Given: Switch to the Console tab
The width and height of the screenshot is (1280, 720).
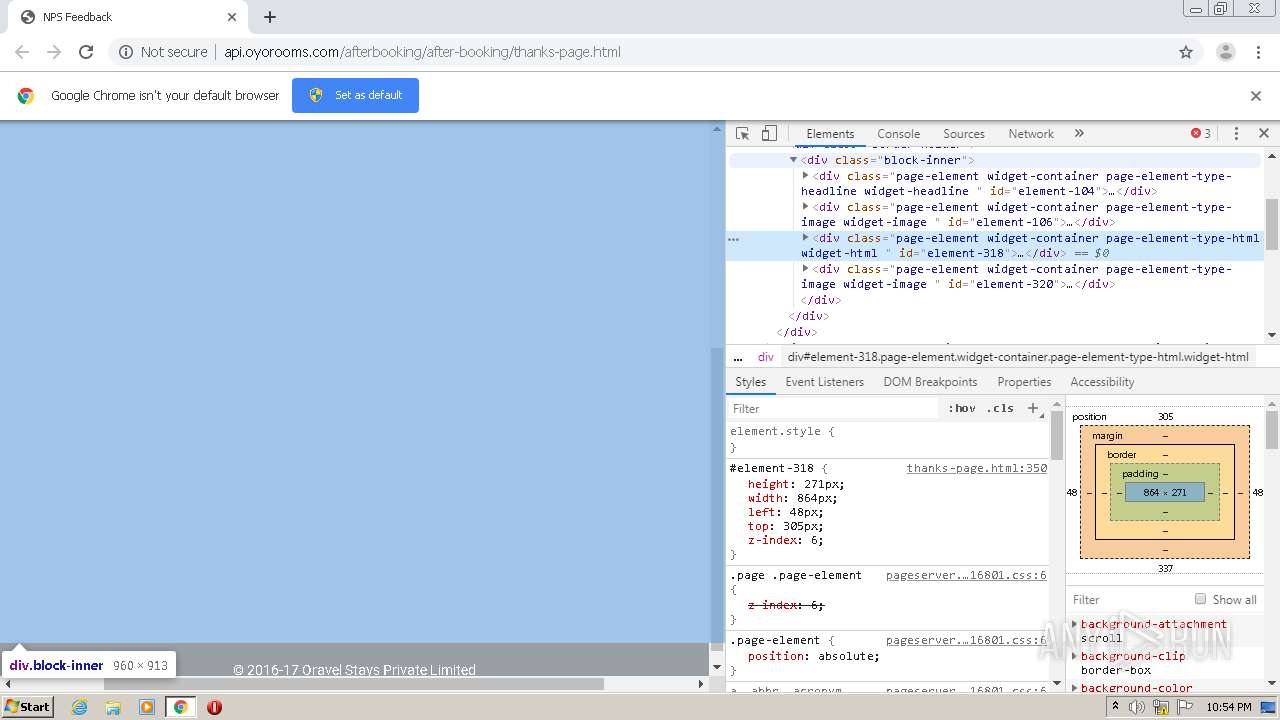Looking at the screenshot, I should [898, 134].
